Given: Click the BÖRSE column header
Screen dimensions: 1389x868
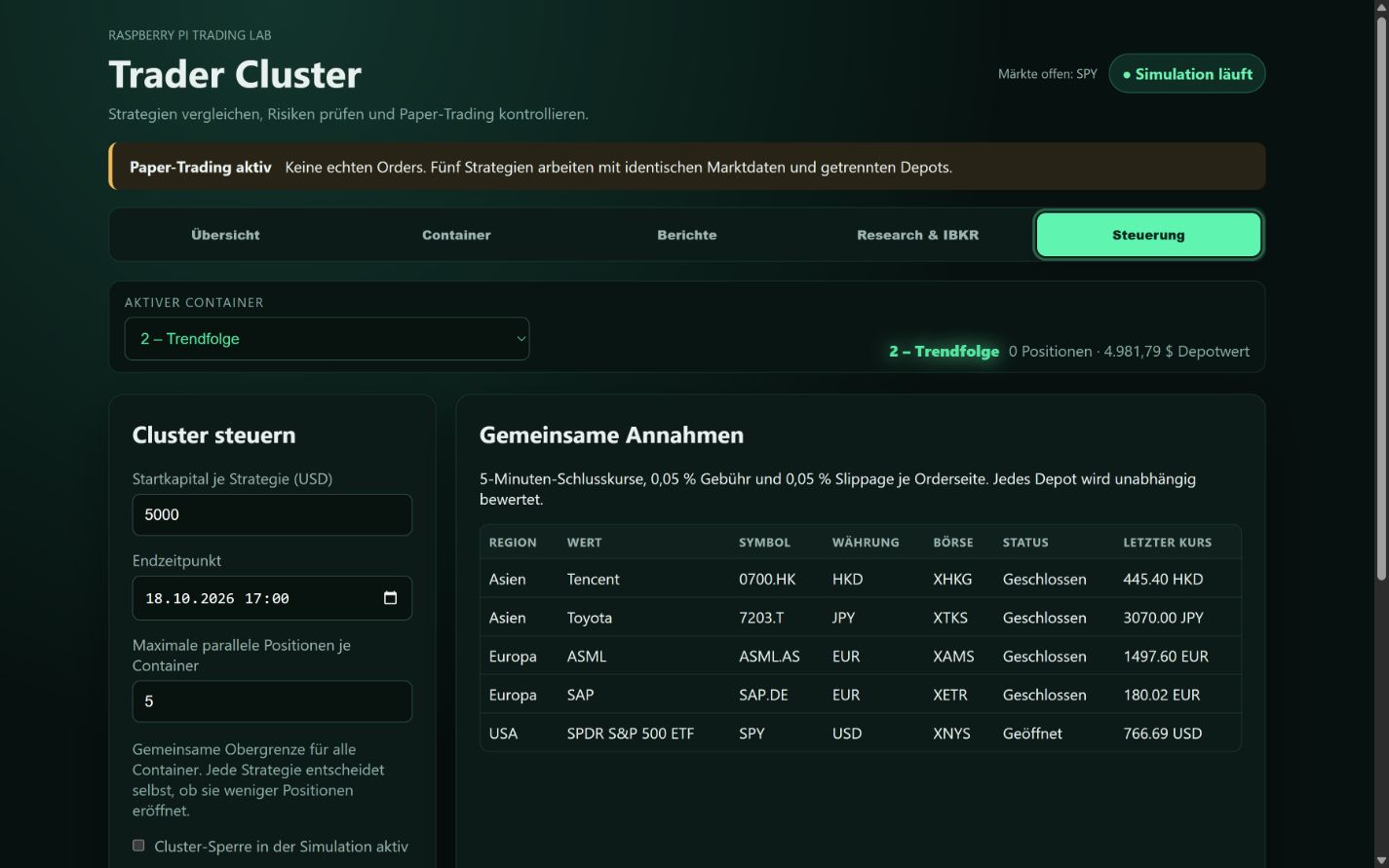Looking at the screenshot, I should [x=953, y=543].
